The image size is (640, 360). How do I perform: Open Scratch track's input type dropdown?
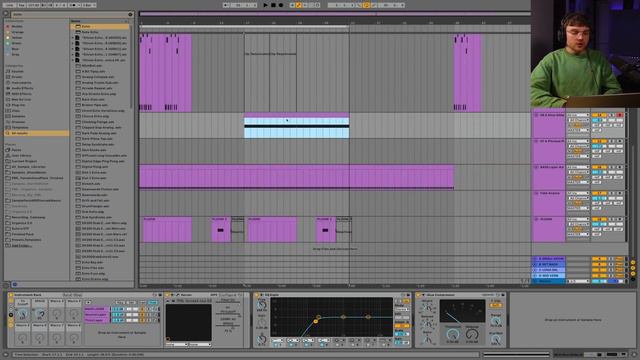coord(578,219)
